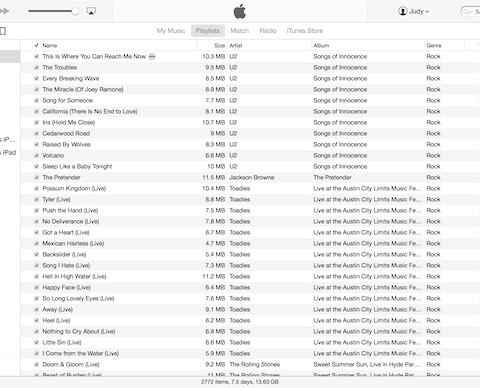480x388 pixels.
Task: Toggle The Miracle (Of Joey Ramone) checkbox
Action: [x=37, y=90]
